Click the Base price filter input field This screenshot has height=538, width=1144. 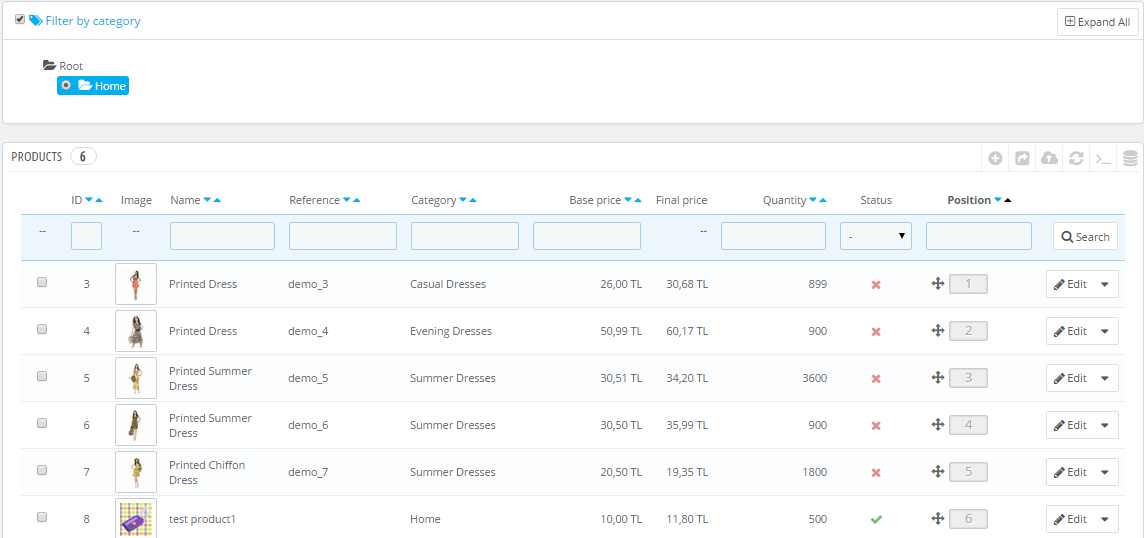point(587,237)
